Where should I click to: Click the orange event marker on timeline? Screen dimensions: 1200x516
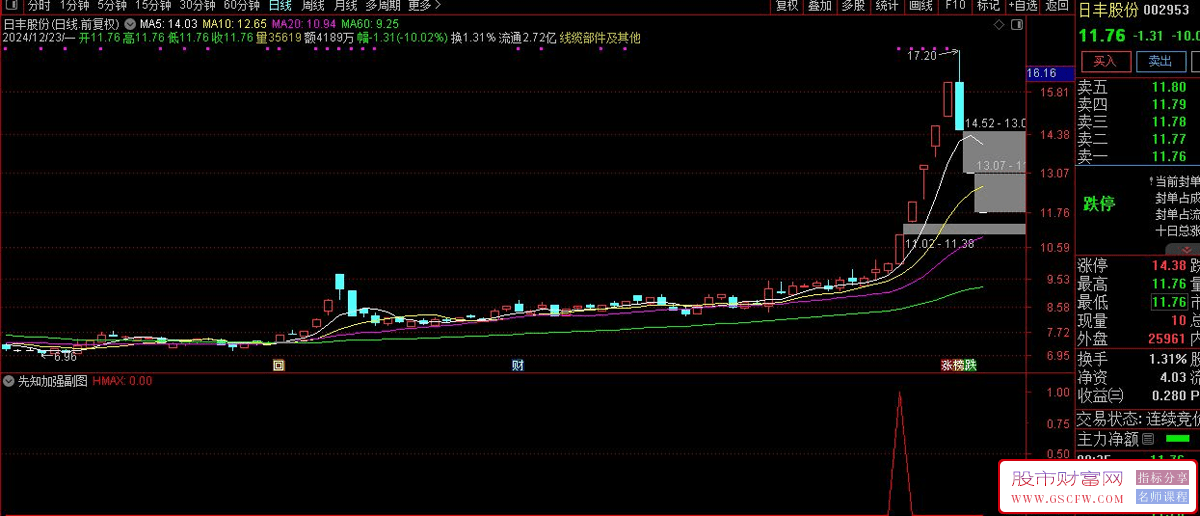[x=278, y=366]
